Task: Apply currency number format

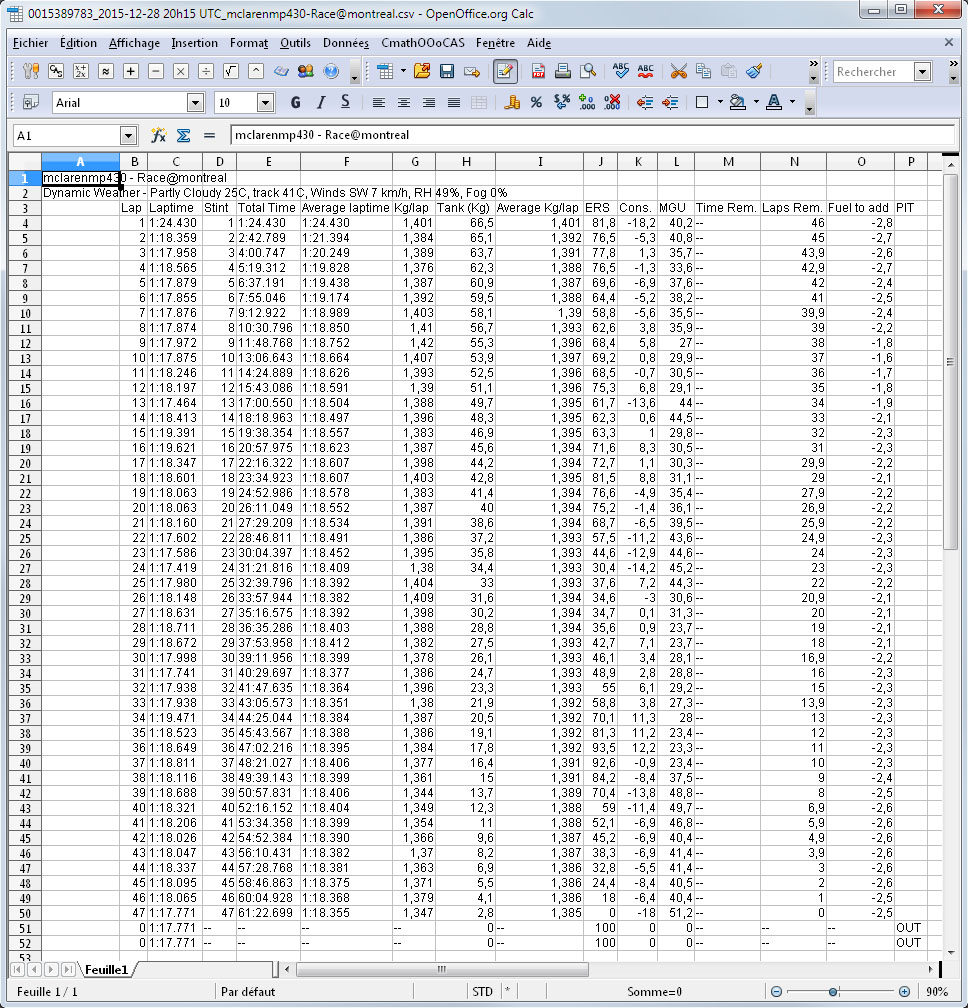Action: [512, 103]
